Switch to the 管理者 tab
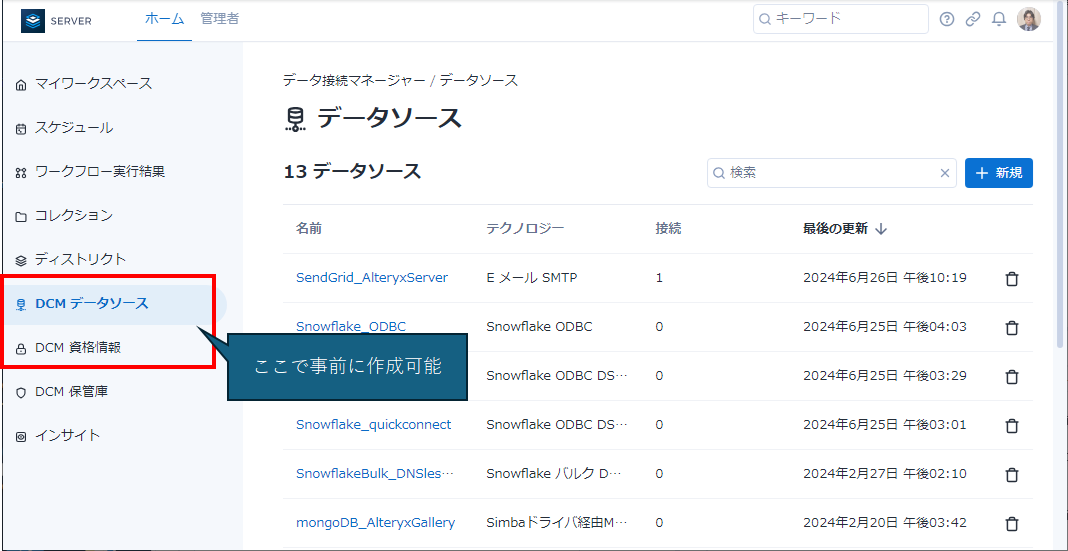 (x=219, y=19)
